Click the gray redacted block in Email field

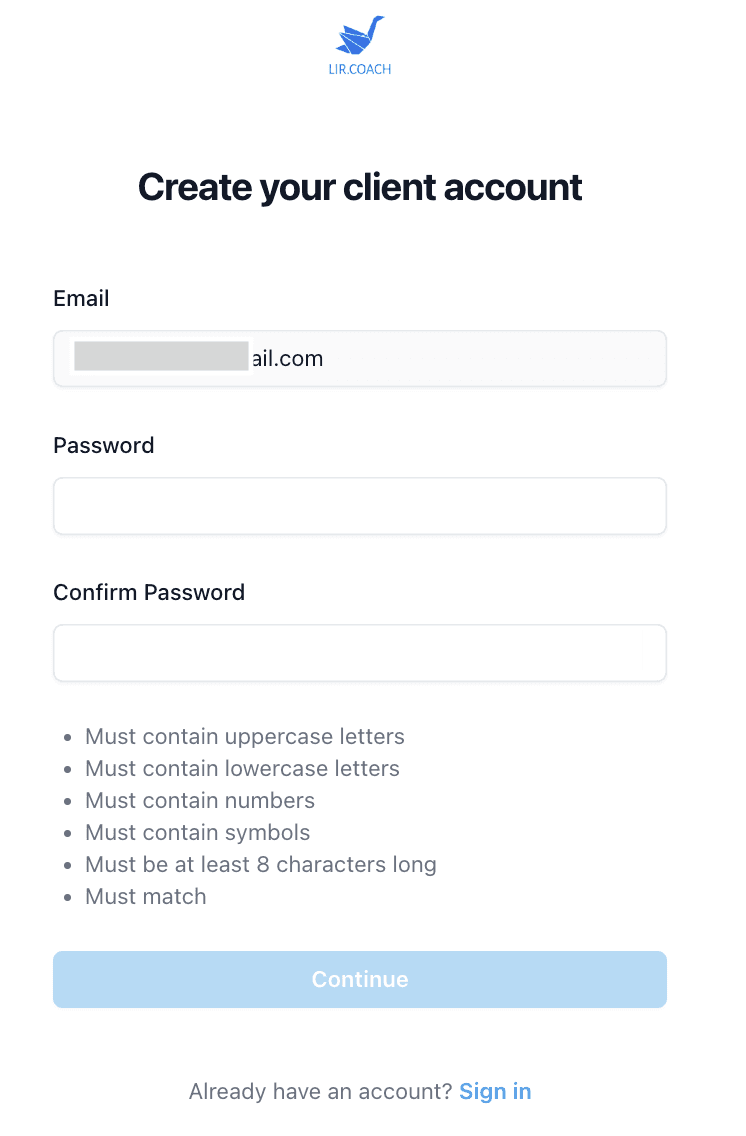click(161, 356)
